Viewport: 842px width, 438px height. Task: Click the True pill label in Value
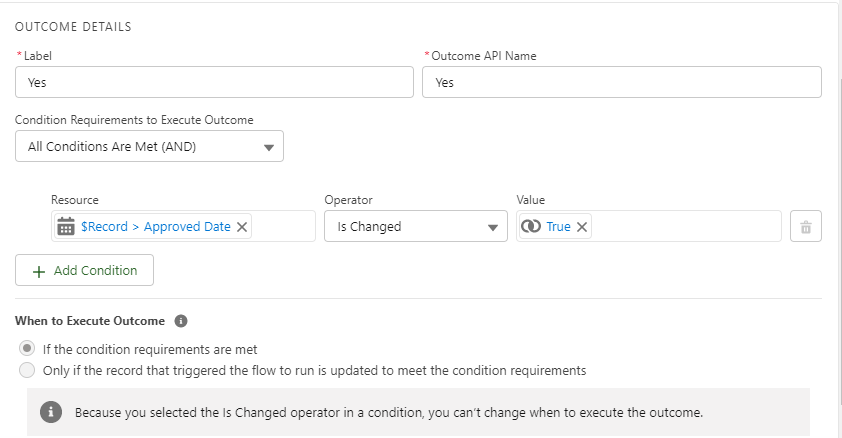[x=558, y=227]
